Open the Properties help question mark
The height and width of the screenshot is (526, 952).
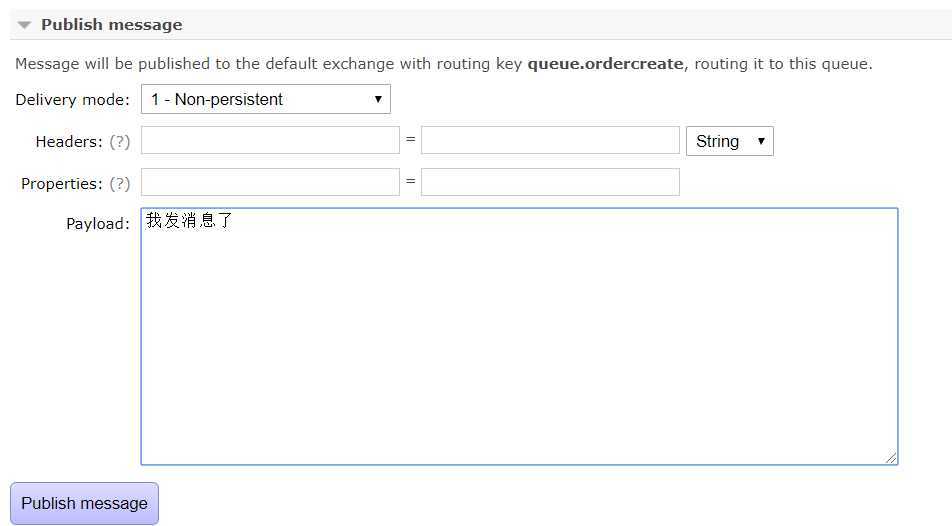[120, 183]
